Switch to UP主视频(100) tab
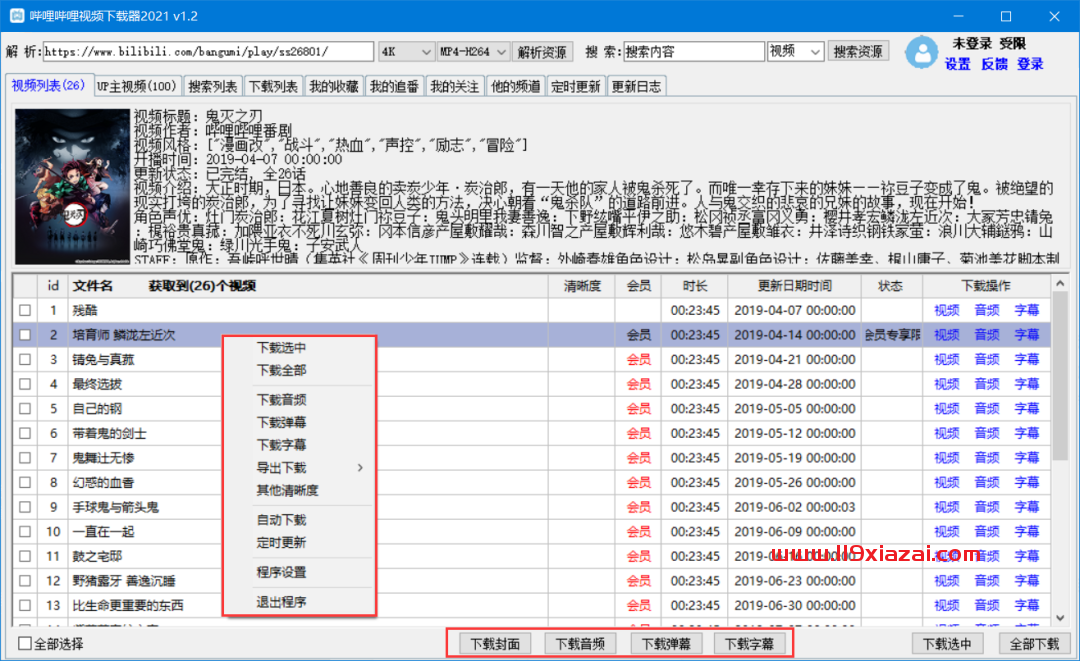1080x661 pixels. 136,86
